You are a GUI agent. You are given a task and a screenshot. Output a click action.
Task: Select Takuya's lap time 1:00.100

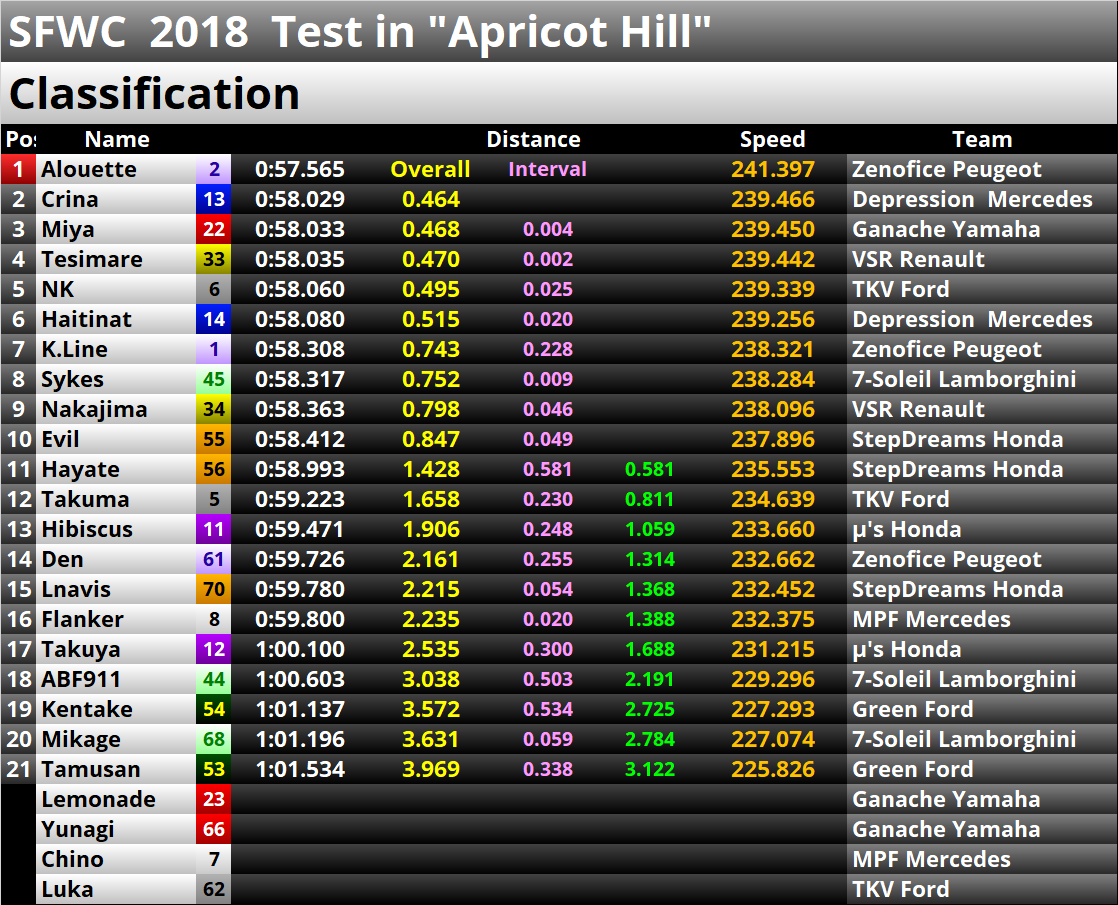299,649
